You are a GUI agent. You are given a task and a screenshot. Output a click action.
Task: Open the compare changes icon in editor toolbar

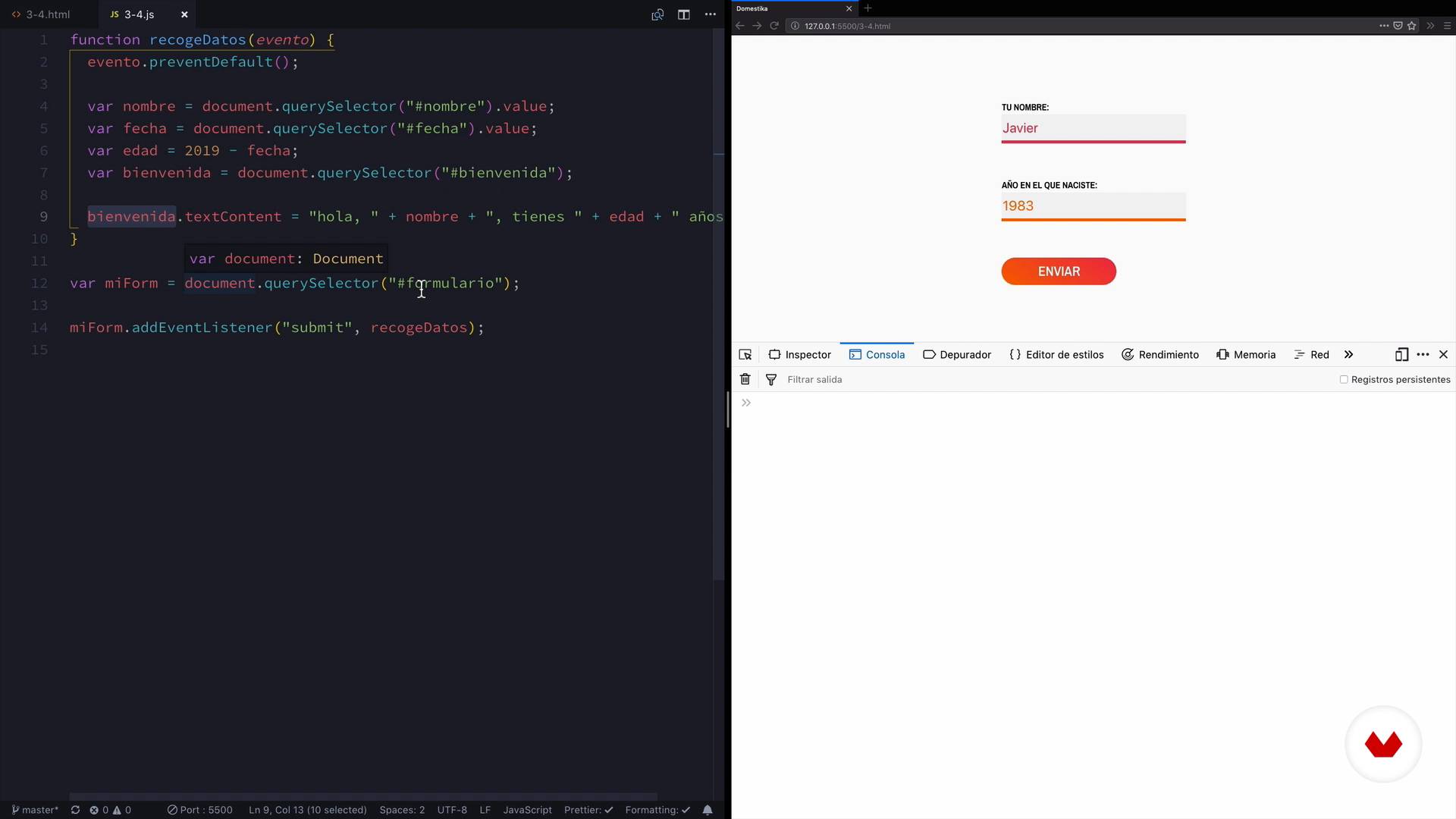click(x=657, y=14)
